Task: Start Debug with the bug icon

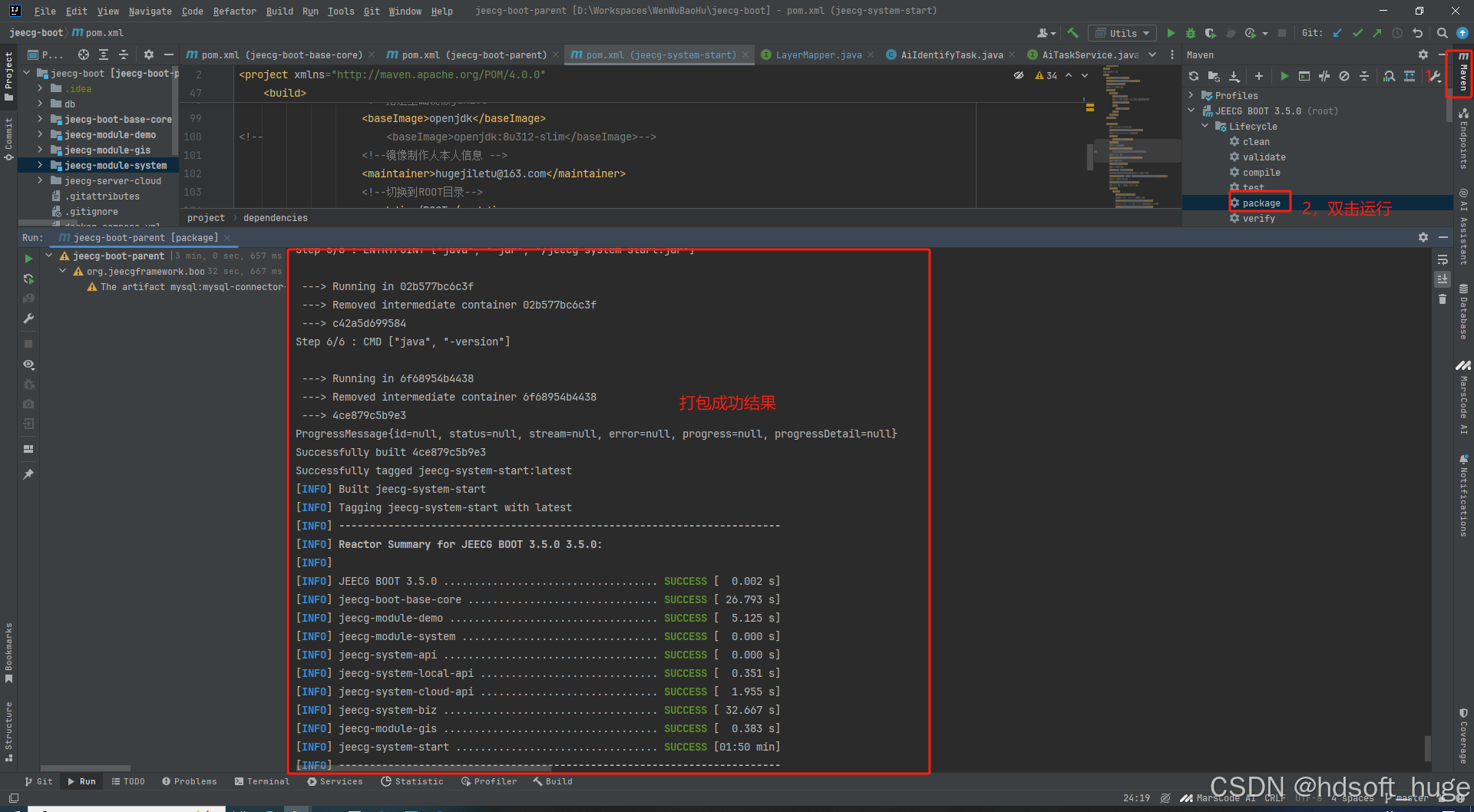Action: point(1191,33)
